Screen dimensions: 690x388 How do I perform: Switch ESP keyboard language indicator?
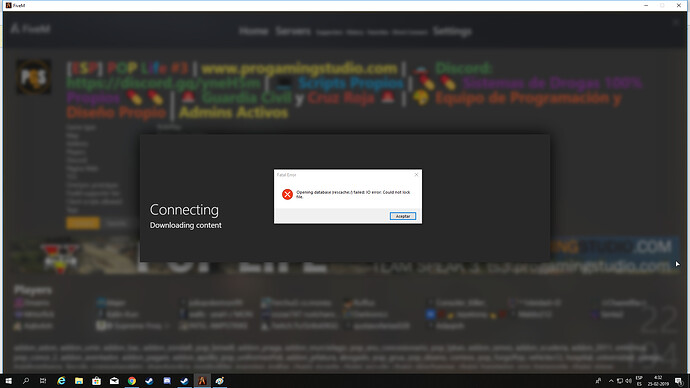pyautogui.click(x=639, y=381)
